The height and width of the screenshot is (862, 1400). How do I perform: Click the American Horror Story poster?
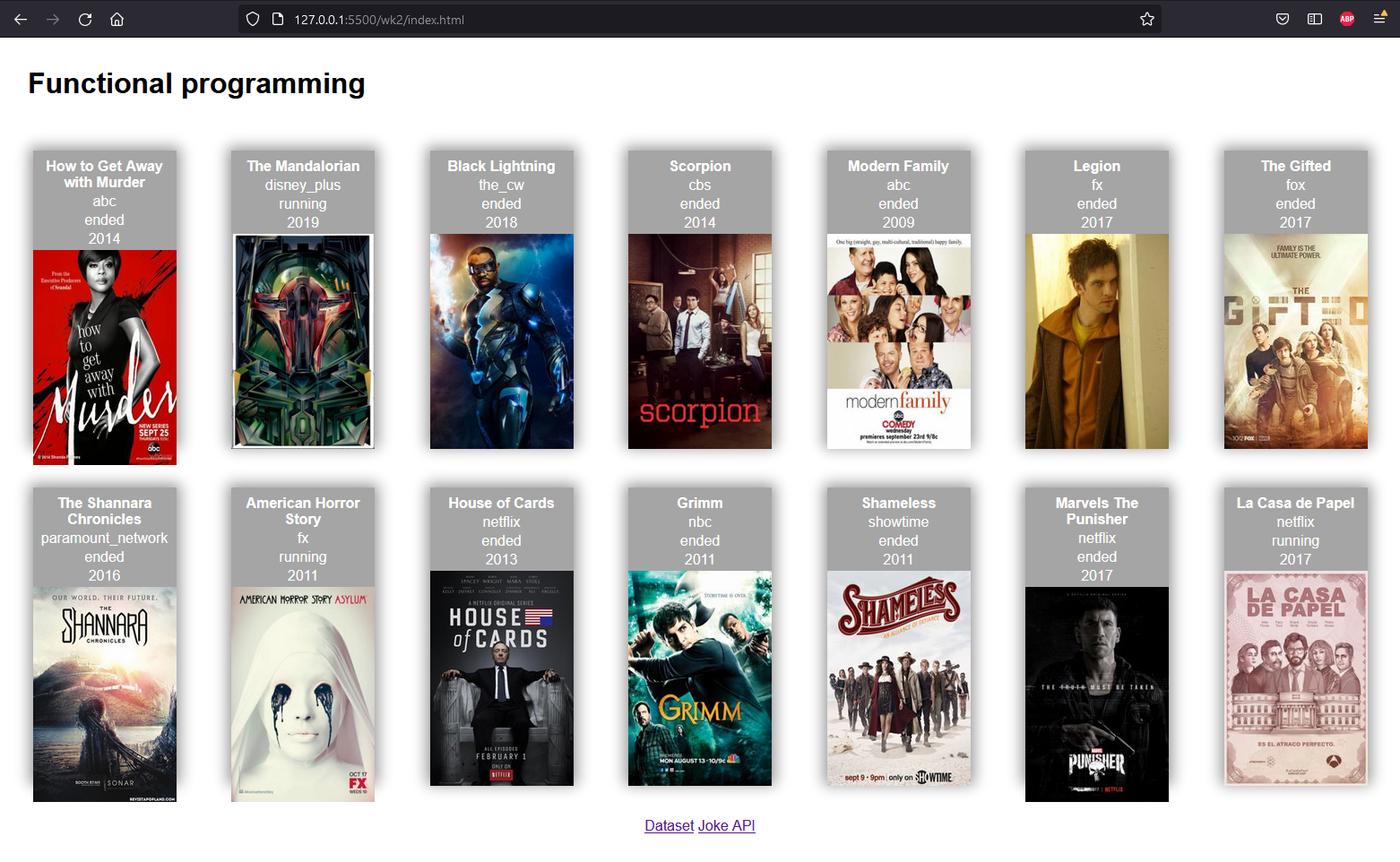(303, 694)
